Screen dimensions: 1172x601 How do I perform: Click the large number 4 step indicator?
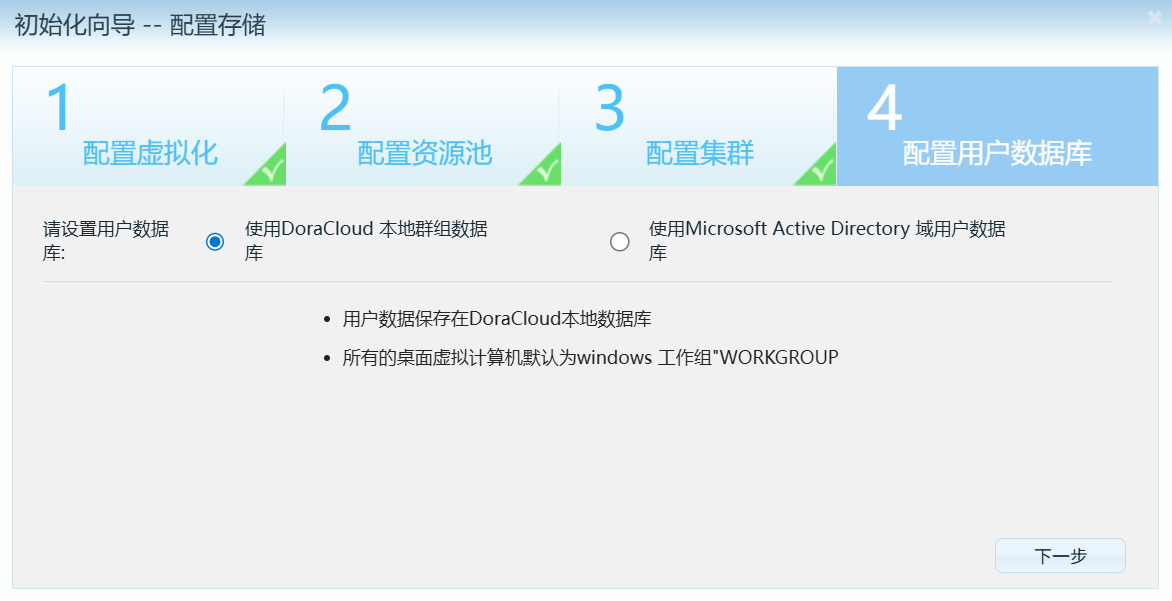pyautogui.click(x=885, y=108)
